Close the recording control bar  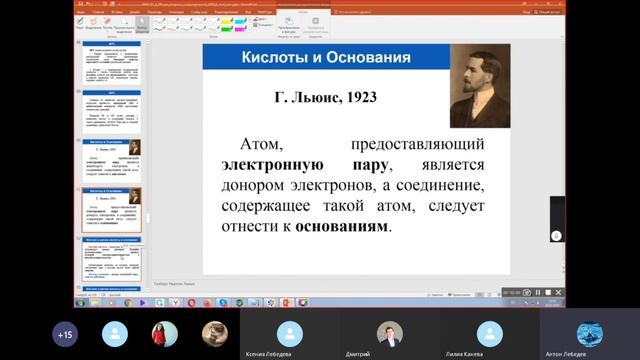[558, 292]
